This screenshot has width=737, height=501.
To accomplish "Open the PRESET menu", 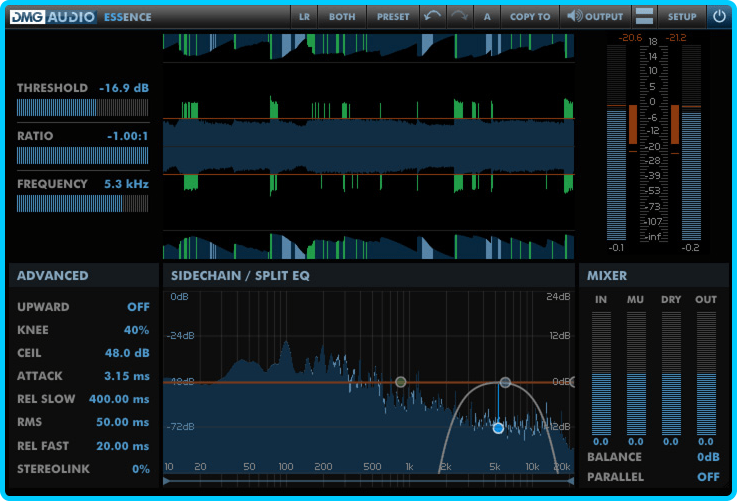I will tap(392, 16).
